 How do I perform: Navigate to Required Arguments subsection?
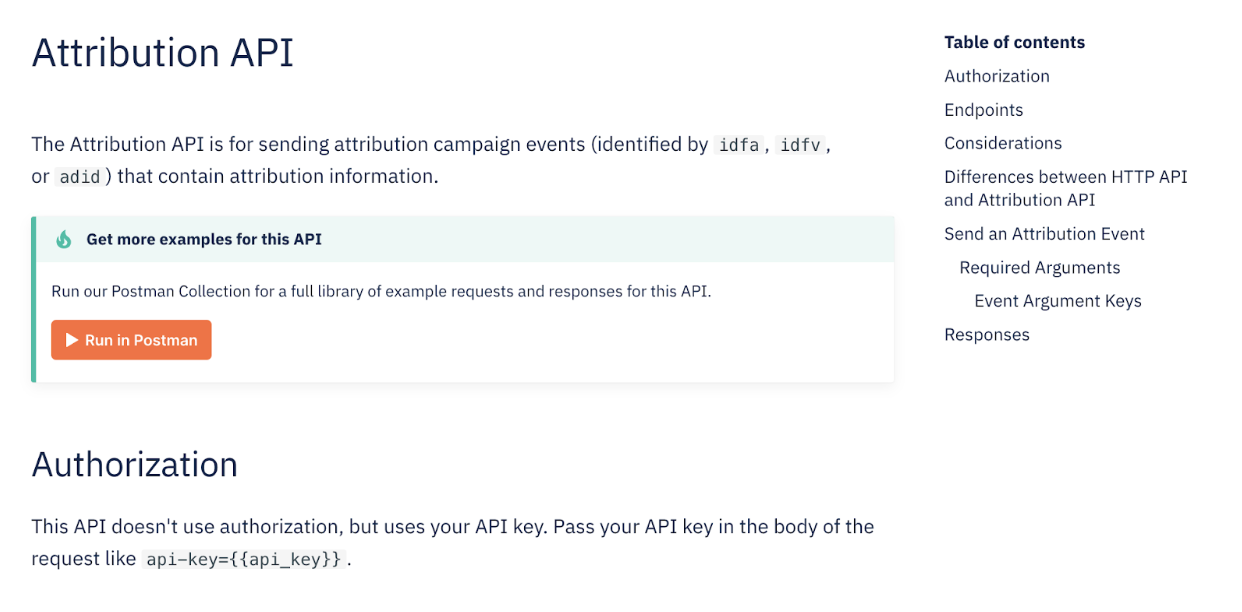tap(1039, 267)
